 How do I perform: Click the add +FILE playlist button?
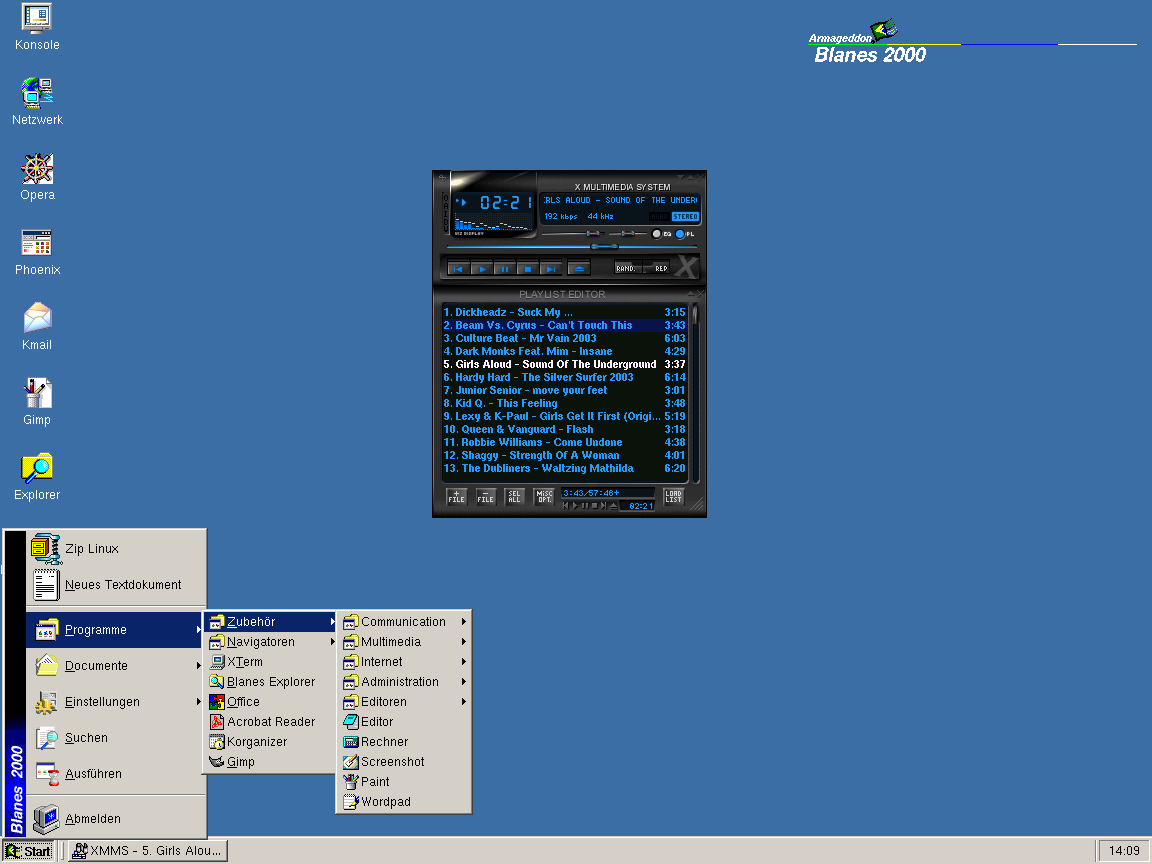(x=456, y=497)
